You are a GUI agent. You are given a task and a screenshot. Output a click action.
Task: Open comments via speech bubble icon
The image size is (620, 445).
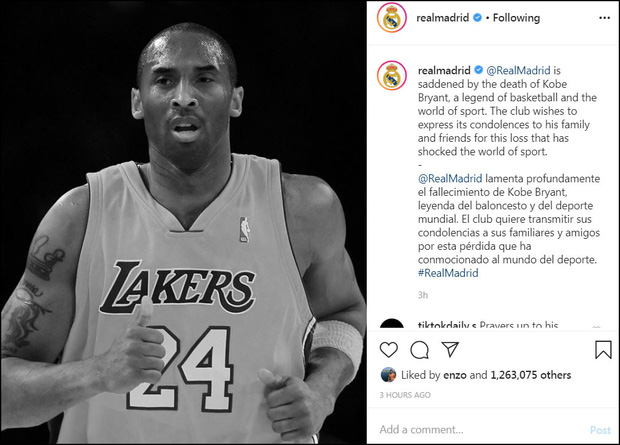(419, 350)
